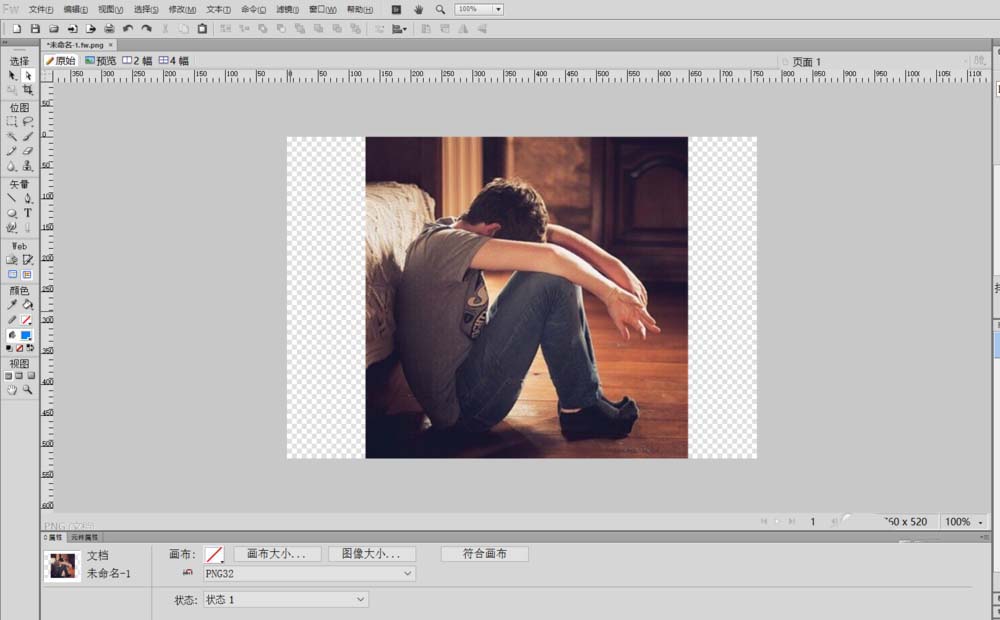Open the 100% zoom dropdown in top bar
The image size is (1000, 620).
point(498,10)
